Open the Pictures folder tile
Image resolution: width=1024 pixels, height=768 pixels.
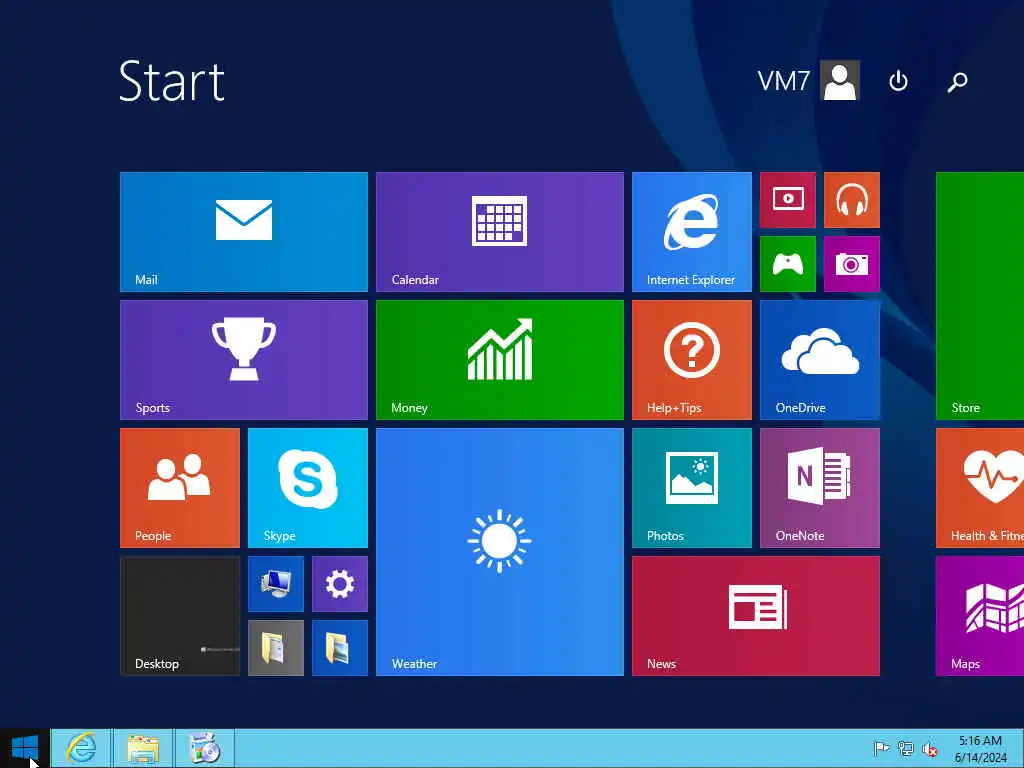coord(340,648)
